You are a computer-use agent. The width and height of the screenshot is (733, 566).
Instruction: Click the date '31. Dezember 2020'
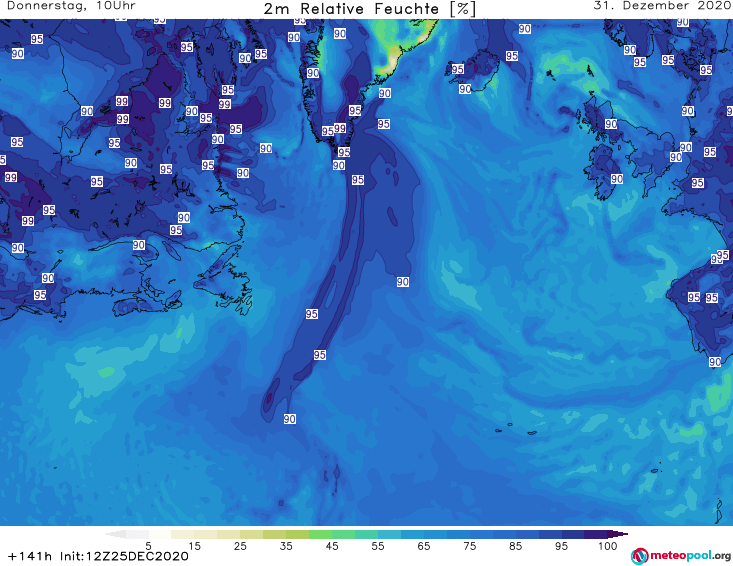pyautogui.click(x=663, y=6)
